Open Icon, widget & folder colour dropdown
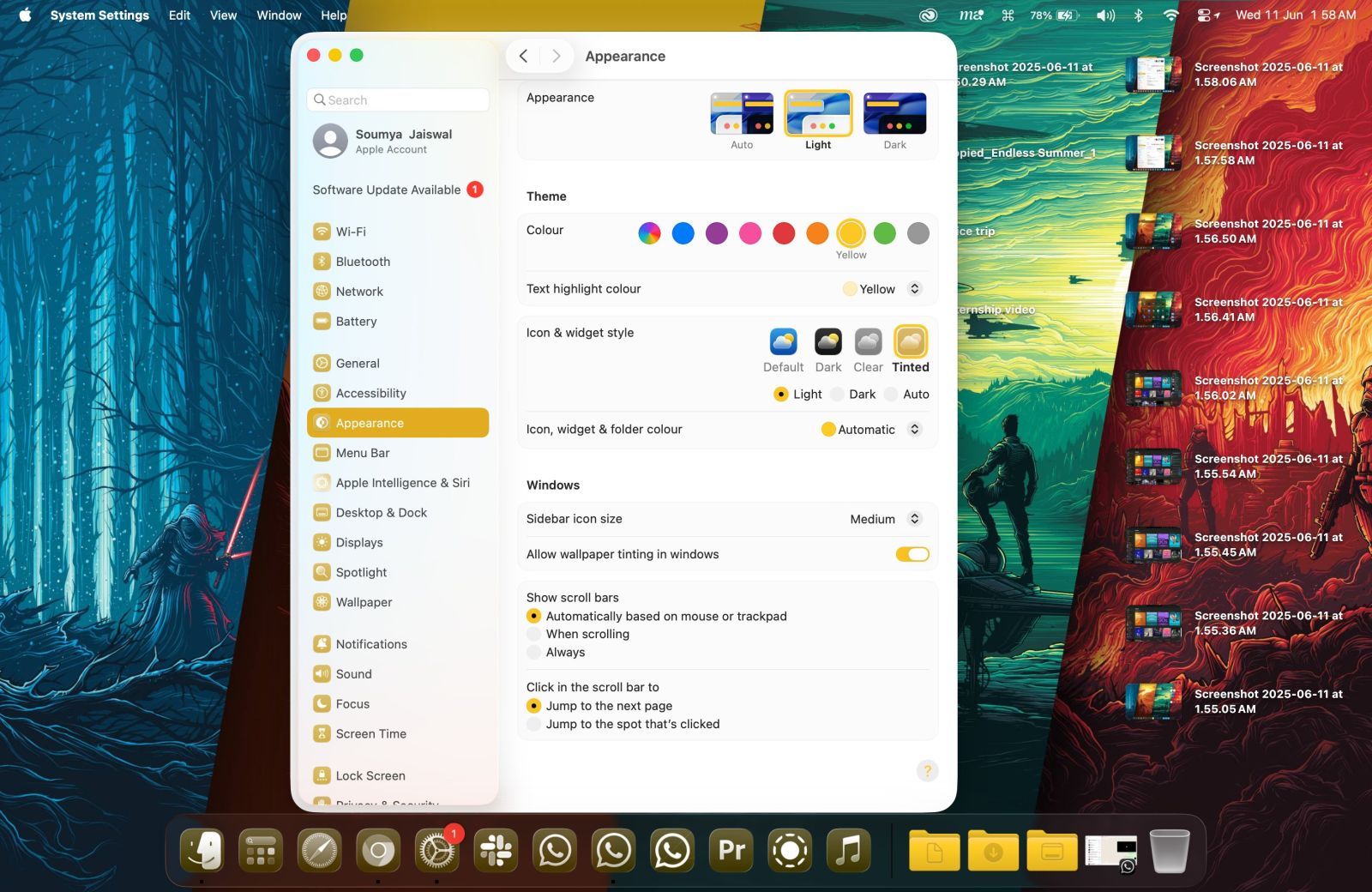1372x892 pixels. (871, 430)
